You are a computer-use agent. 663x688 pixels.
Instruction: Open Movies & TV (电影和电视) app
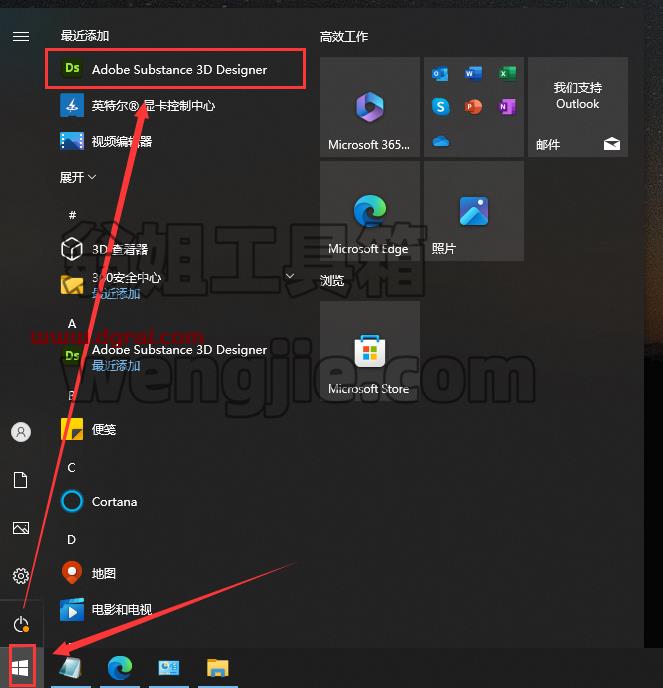pos(176,609)
